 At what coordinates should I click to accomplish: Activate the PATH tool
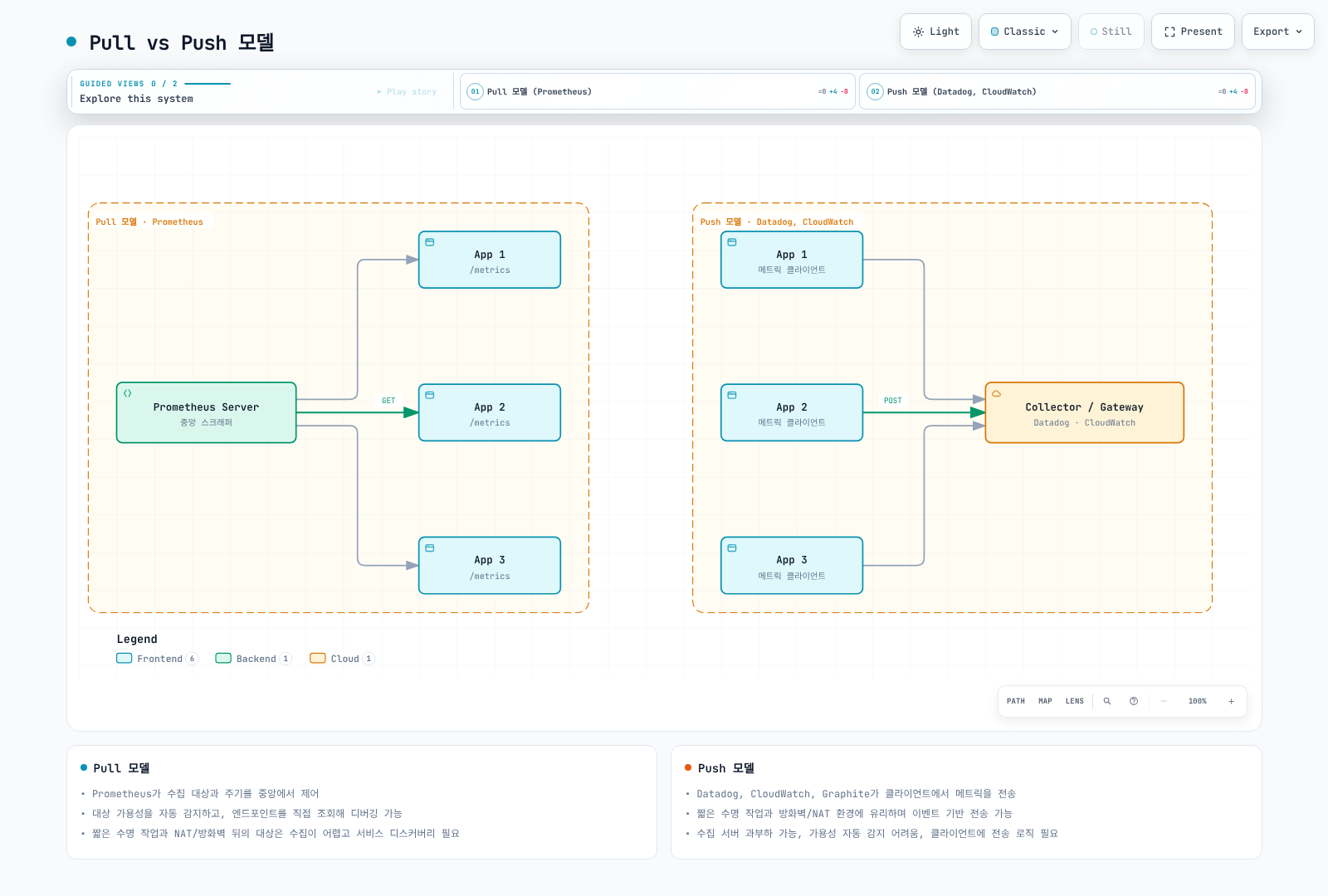pos(1016,701)
